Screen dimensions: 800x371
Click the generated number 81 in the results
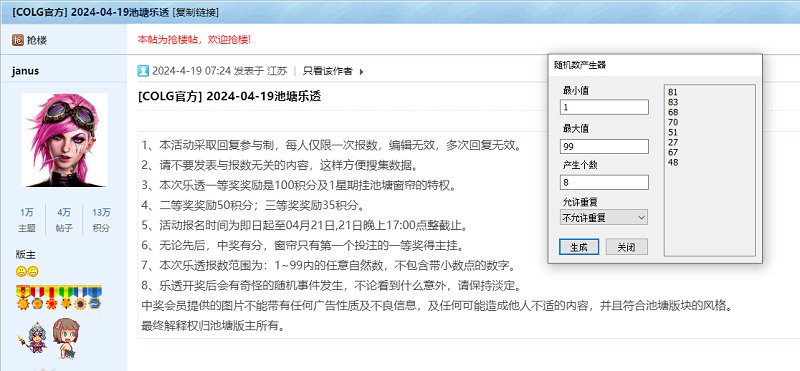pos(672,92)
